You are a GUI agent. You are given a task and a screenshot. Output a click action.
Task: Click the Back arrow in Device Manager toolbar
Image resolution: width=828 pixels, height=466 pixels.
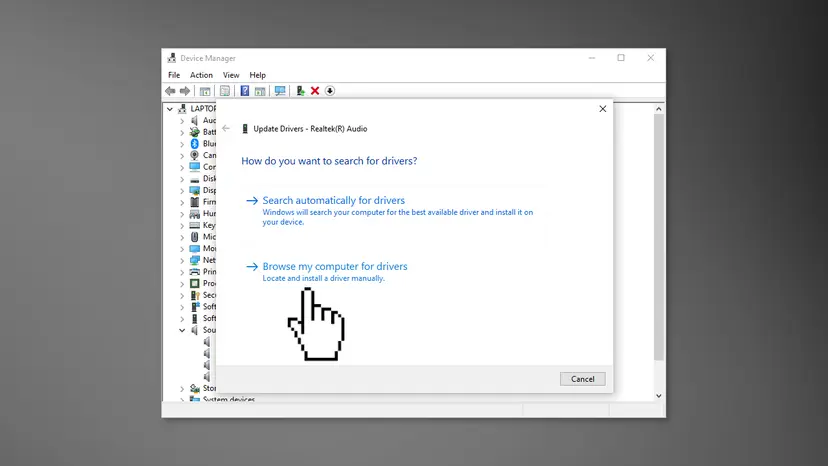(170, 91)
